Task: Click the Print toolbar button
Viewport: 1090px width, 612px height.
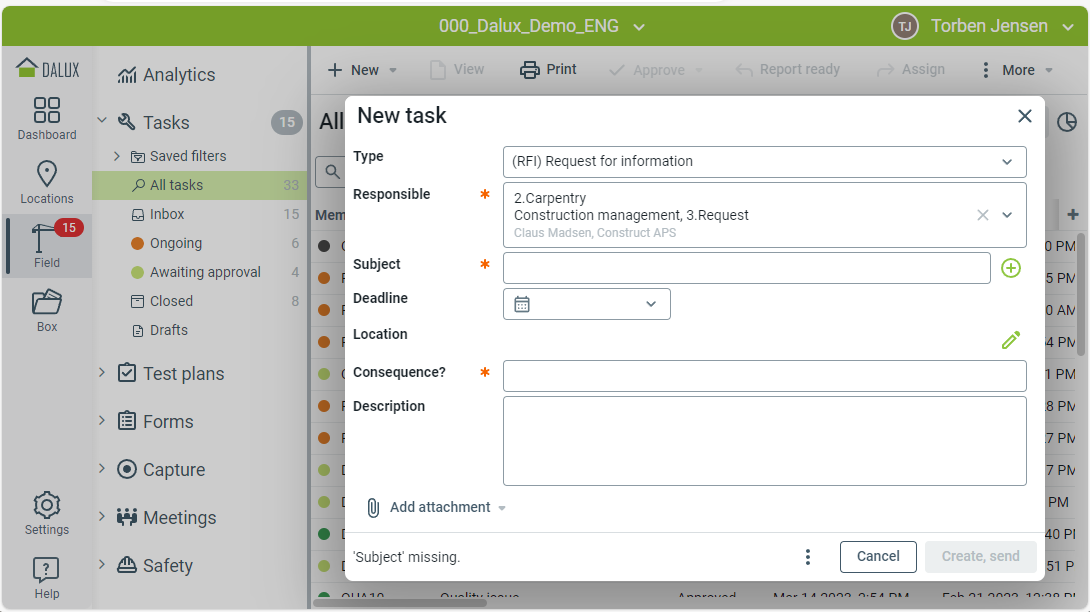Action: pyautogui.click(x=549, y=70)
